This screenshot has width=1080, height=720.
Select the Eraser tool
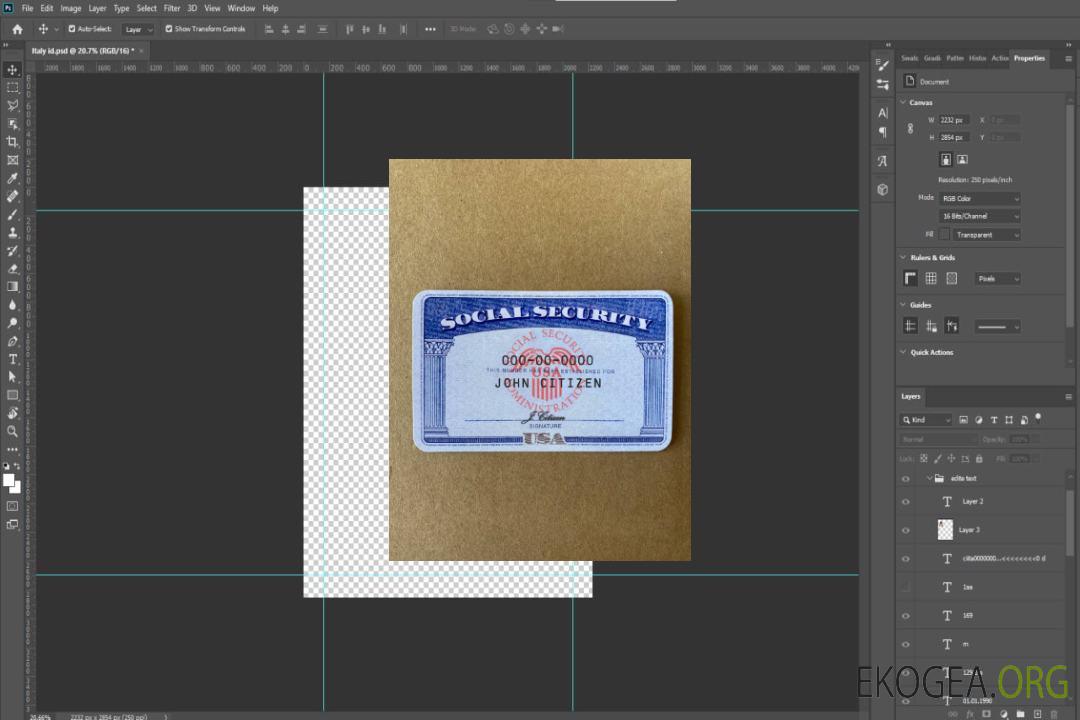click(12, 269)
